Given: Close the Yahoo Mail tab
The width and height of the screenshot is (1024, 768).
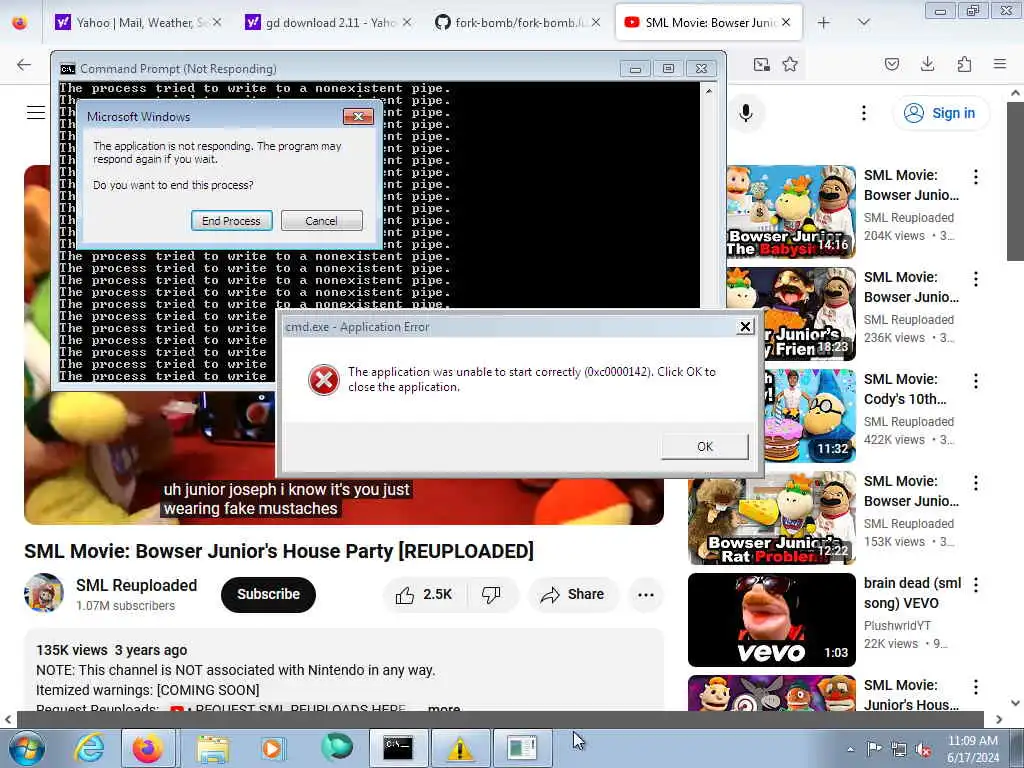Looking at the screenshot, I should click(x=217, y=22).
